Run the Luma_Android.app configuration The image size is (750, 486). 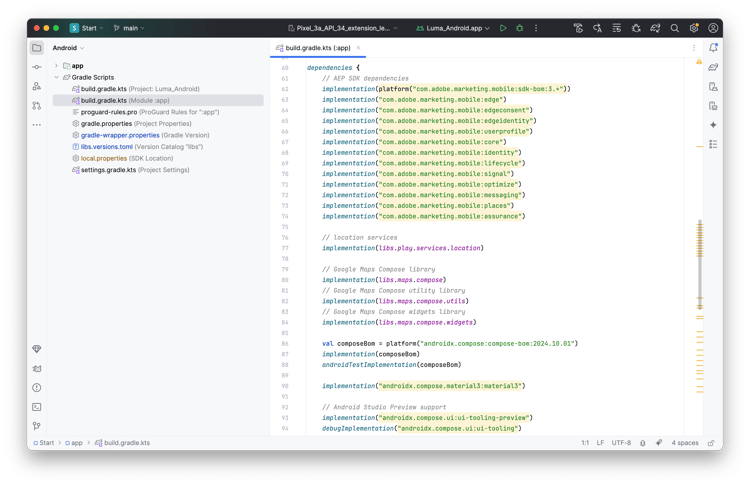pyautogui.click(x=503, y=28)
